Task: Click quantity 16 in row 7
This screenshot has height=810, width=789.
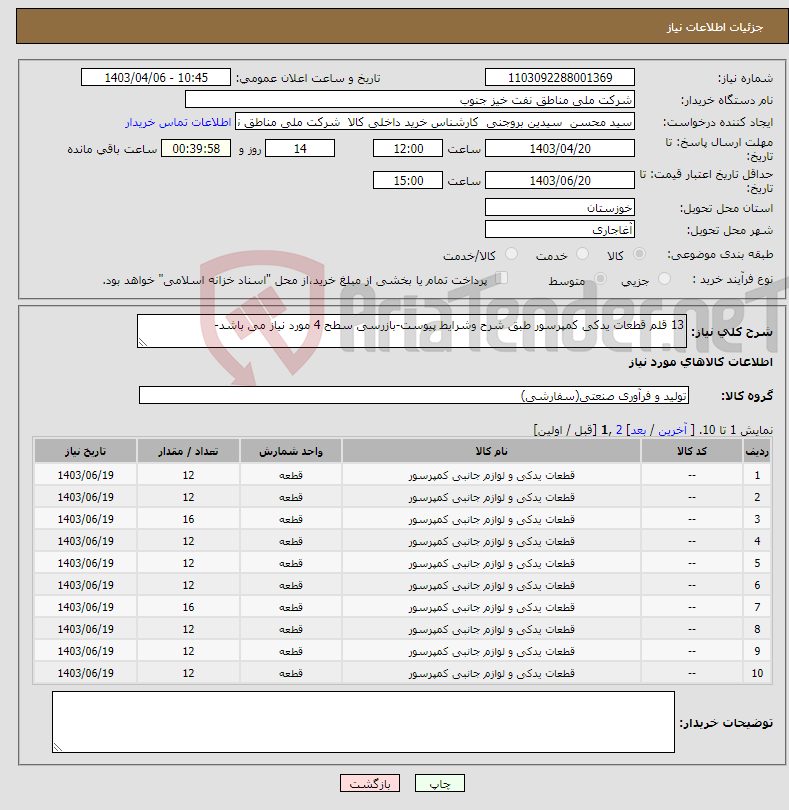Action: point(188,607)
